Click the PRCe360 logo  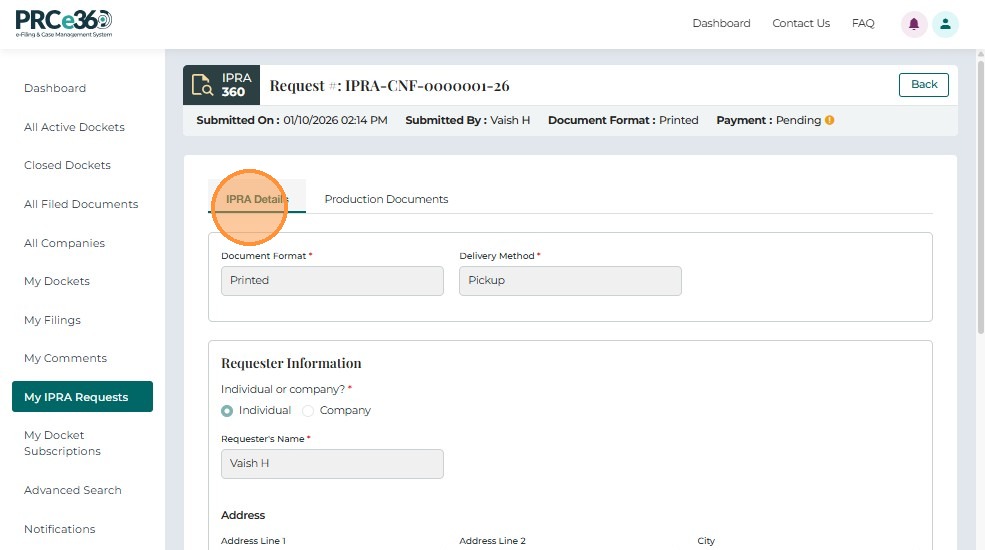(64, 23)
